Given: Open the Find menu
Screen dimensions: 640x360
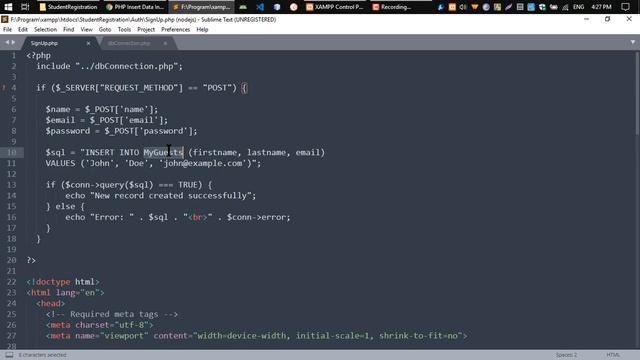Looking at the screenshot, I should pyautogui.click(x=69, y=29).
